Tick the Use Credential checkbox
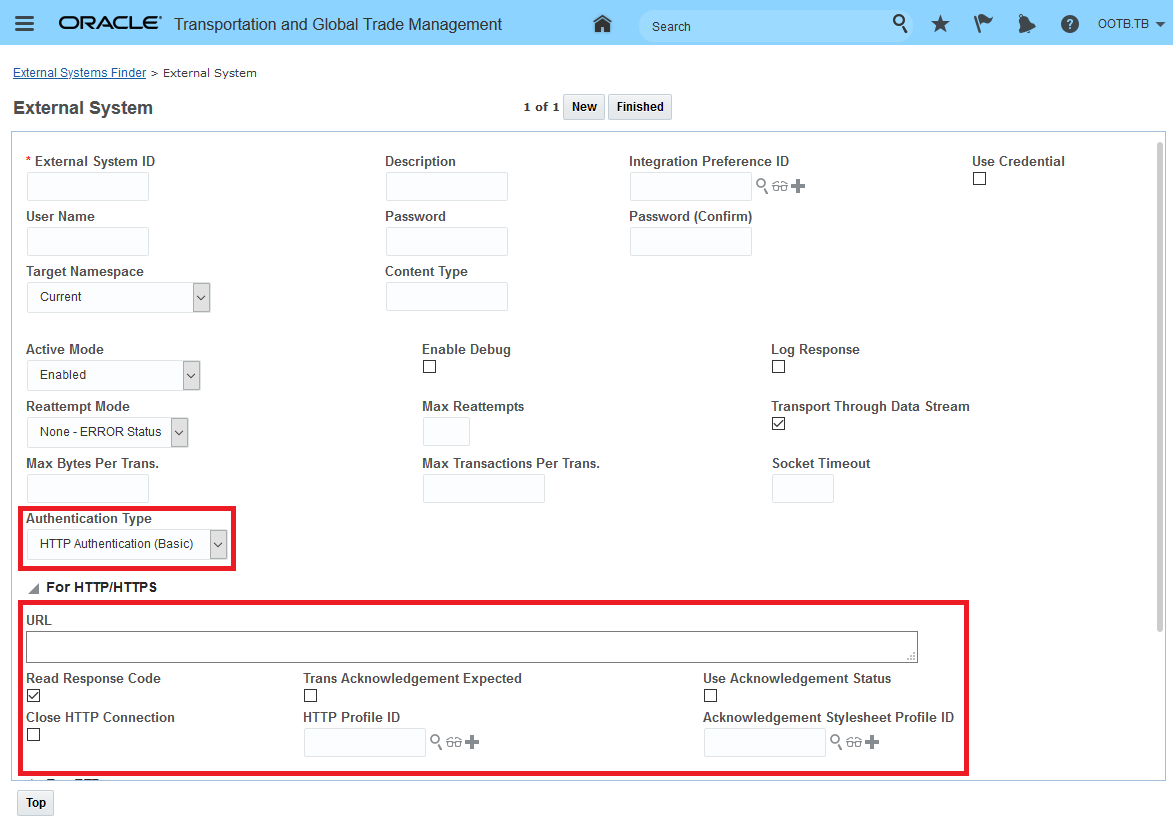The width and height of the screenshot is (1173, 820). click(x=979, y=179)
